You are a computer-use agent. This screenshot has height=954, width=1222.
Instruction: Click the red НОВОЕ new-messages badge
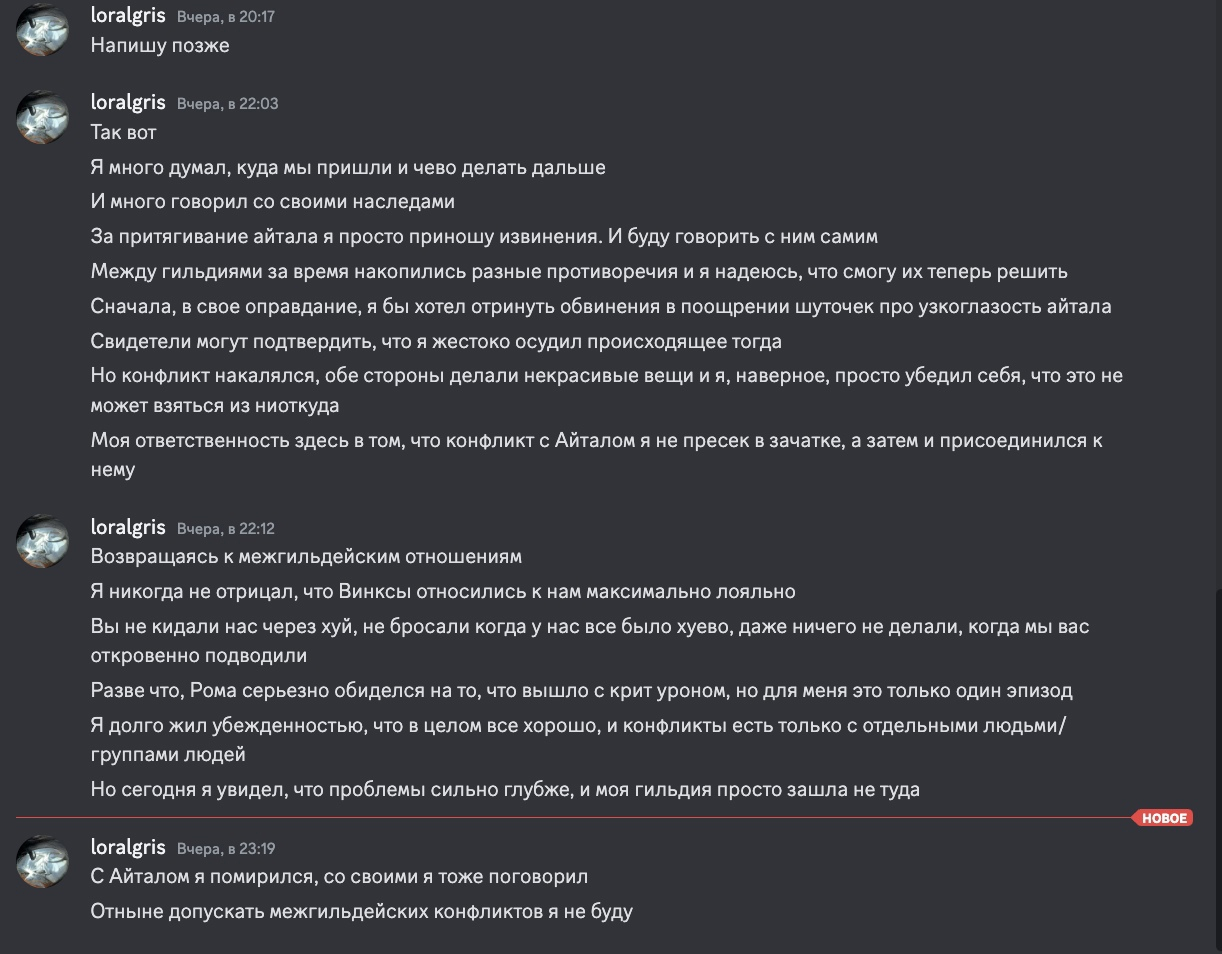click(x=1163, y=818)
